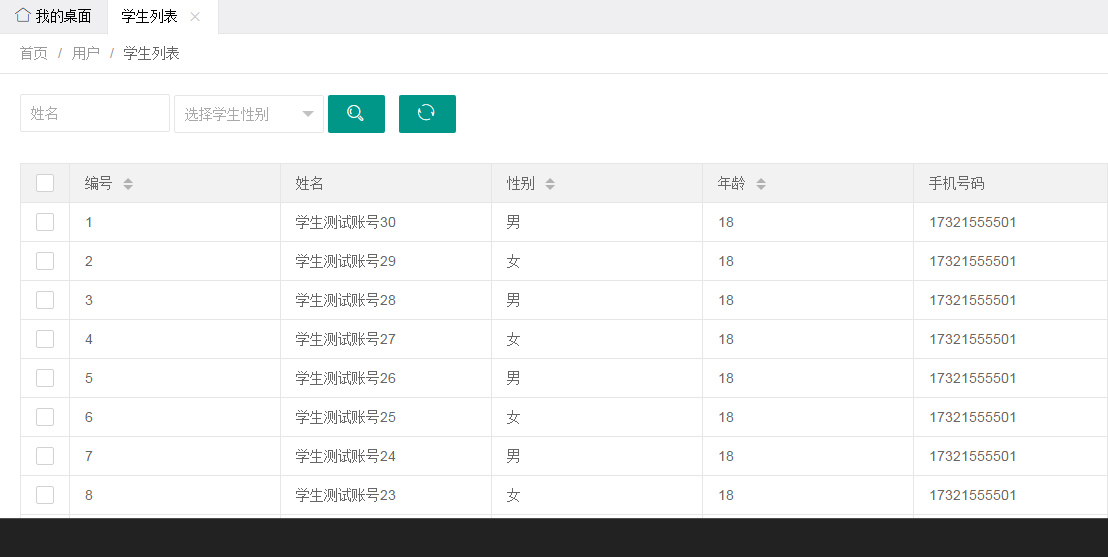Go to 首页 in the breadcrumb
The height and width of the screenshot is (557, 1108).
click(34, 53)
